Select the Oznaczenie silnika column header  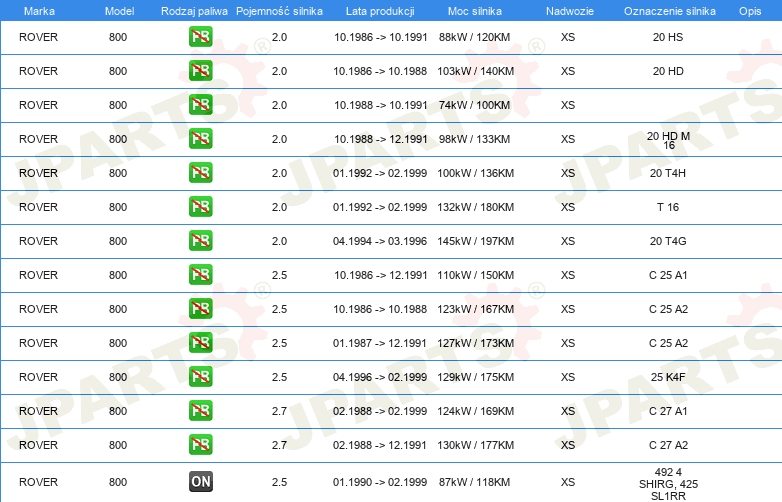(670, 11)
